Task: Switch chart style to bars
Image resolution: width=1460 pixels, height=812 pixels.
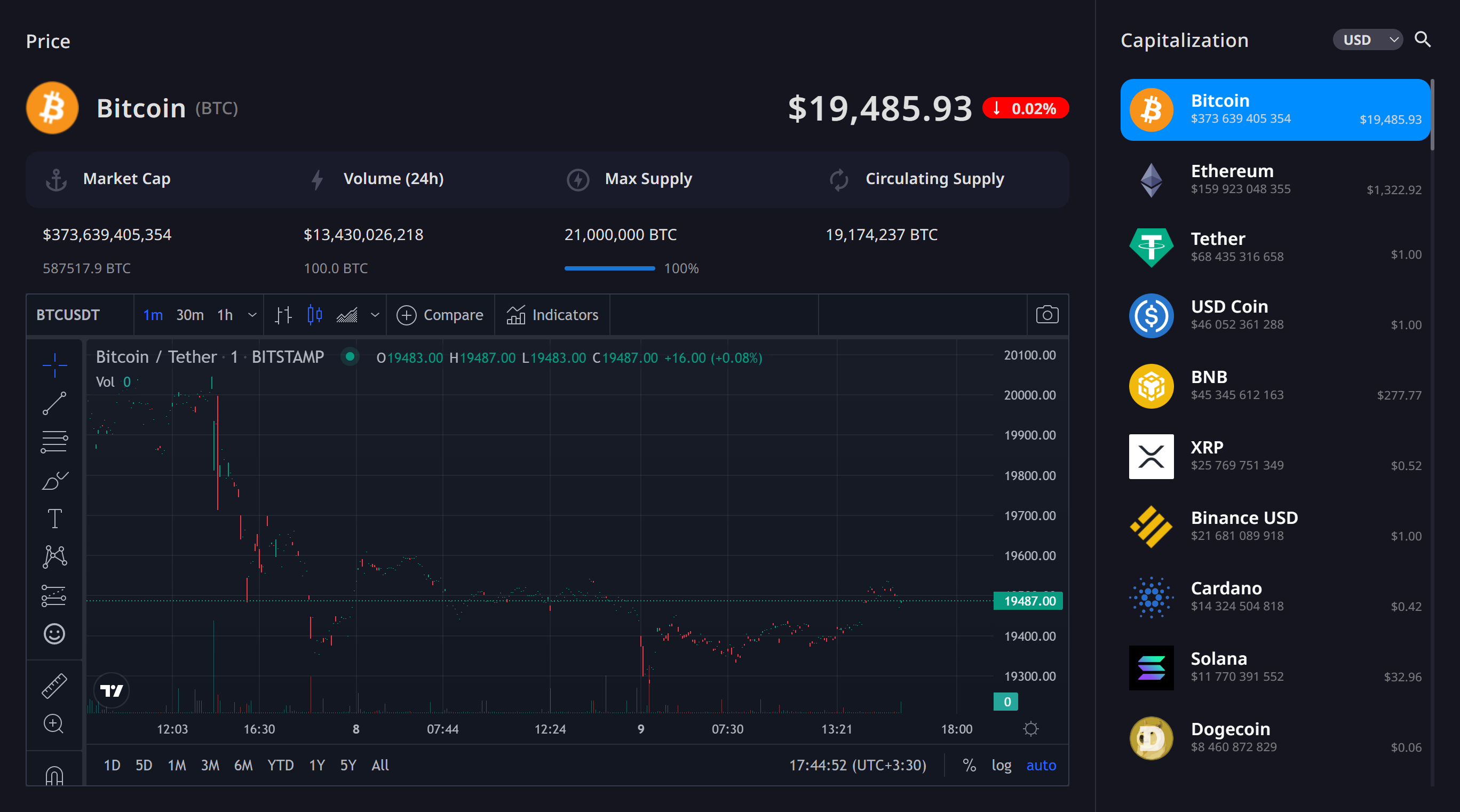Action: coord(283,314)
